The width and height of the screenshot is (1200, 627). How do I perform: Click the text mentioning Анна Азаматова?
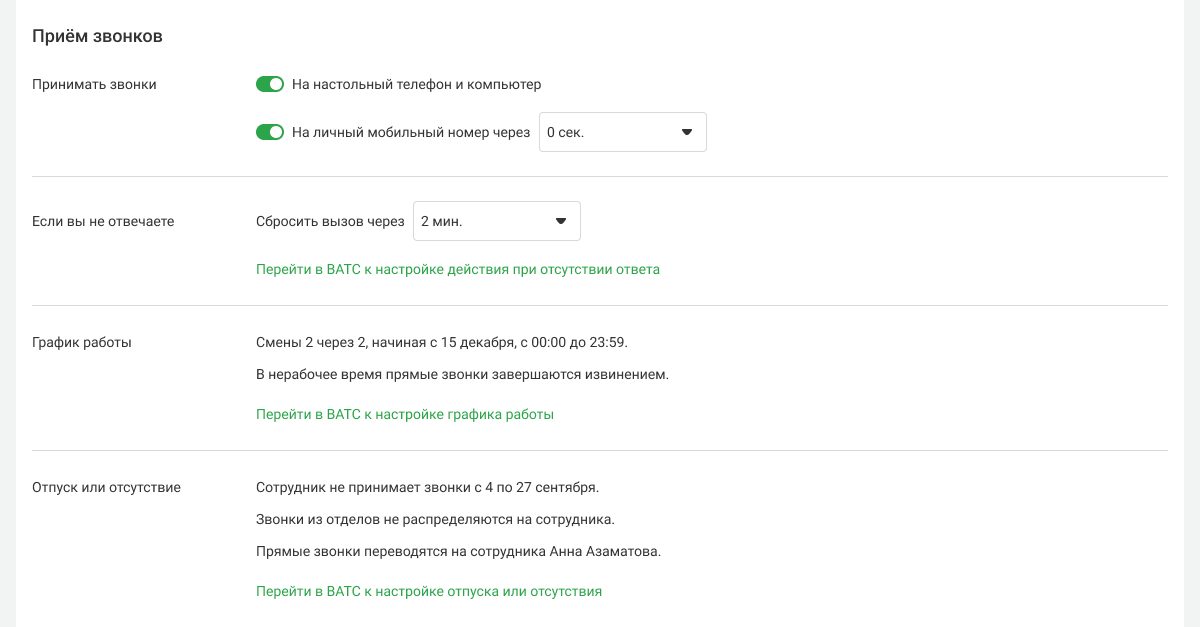coord(459,551)
